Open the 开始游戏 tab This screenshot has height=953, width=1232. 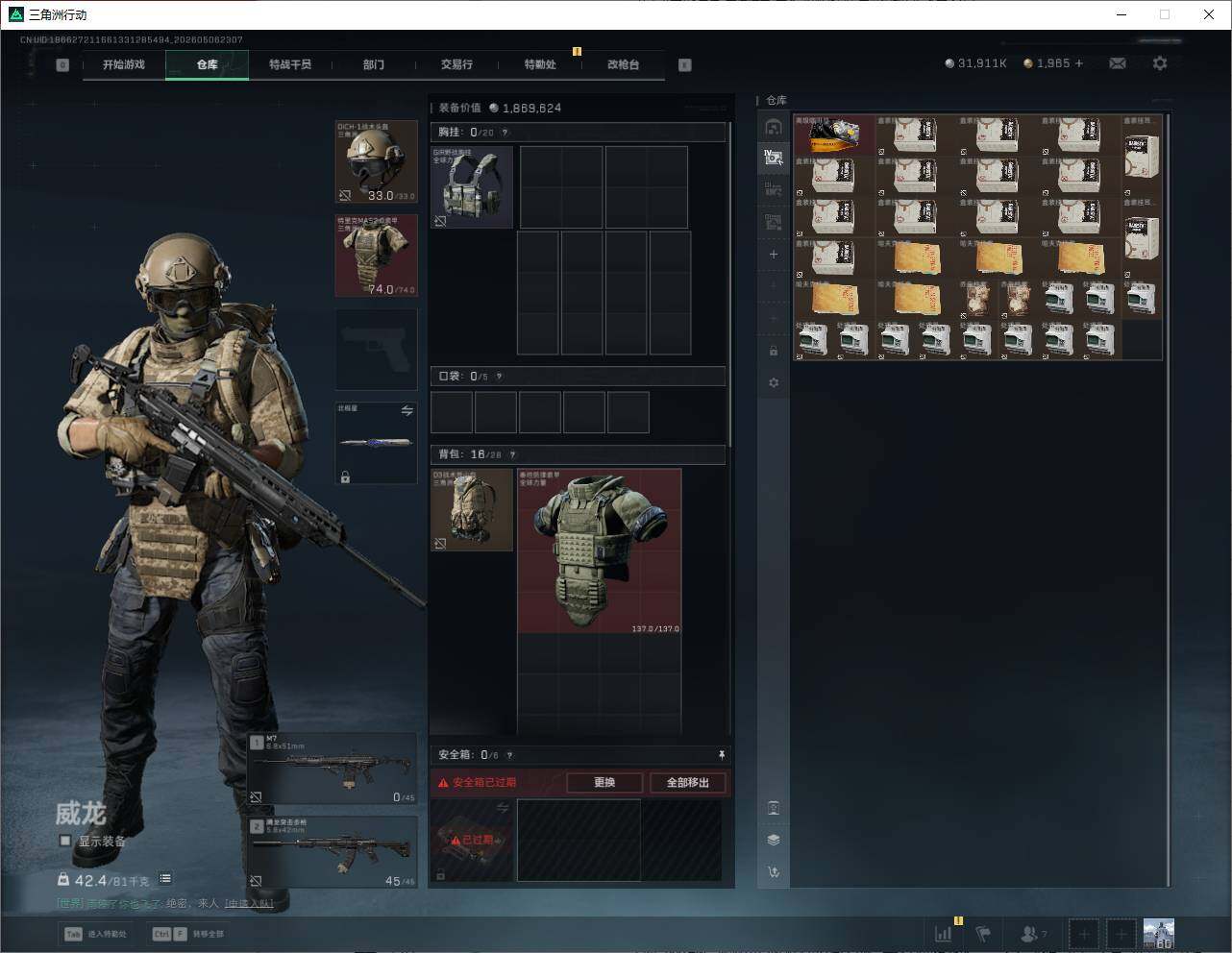tap(124, 64)
